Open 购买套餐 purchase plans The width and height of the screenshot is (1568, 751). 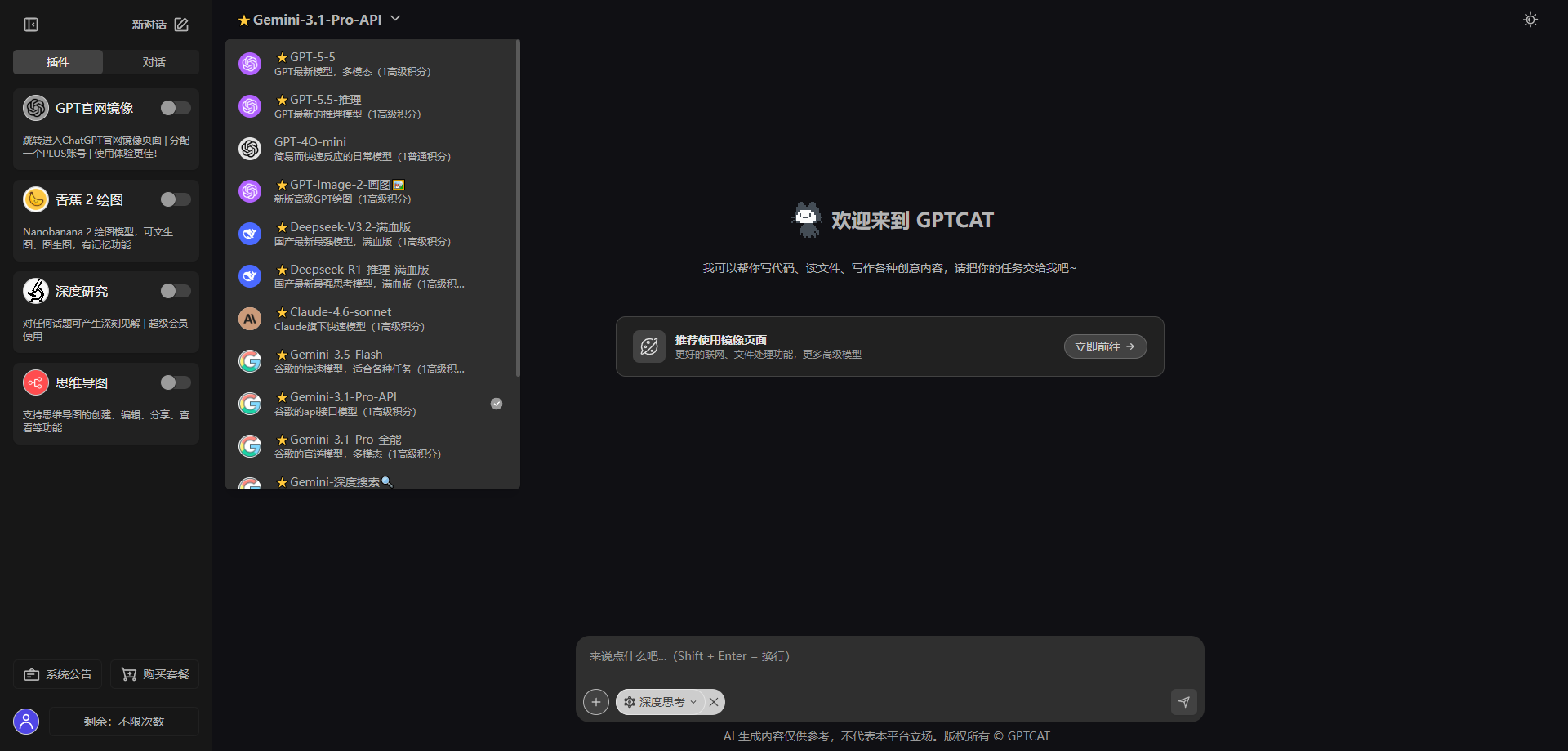click(x=155, y=674)
